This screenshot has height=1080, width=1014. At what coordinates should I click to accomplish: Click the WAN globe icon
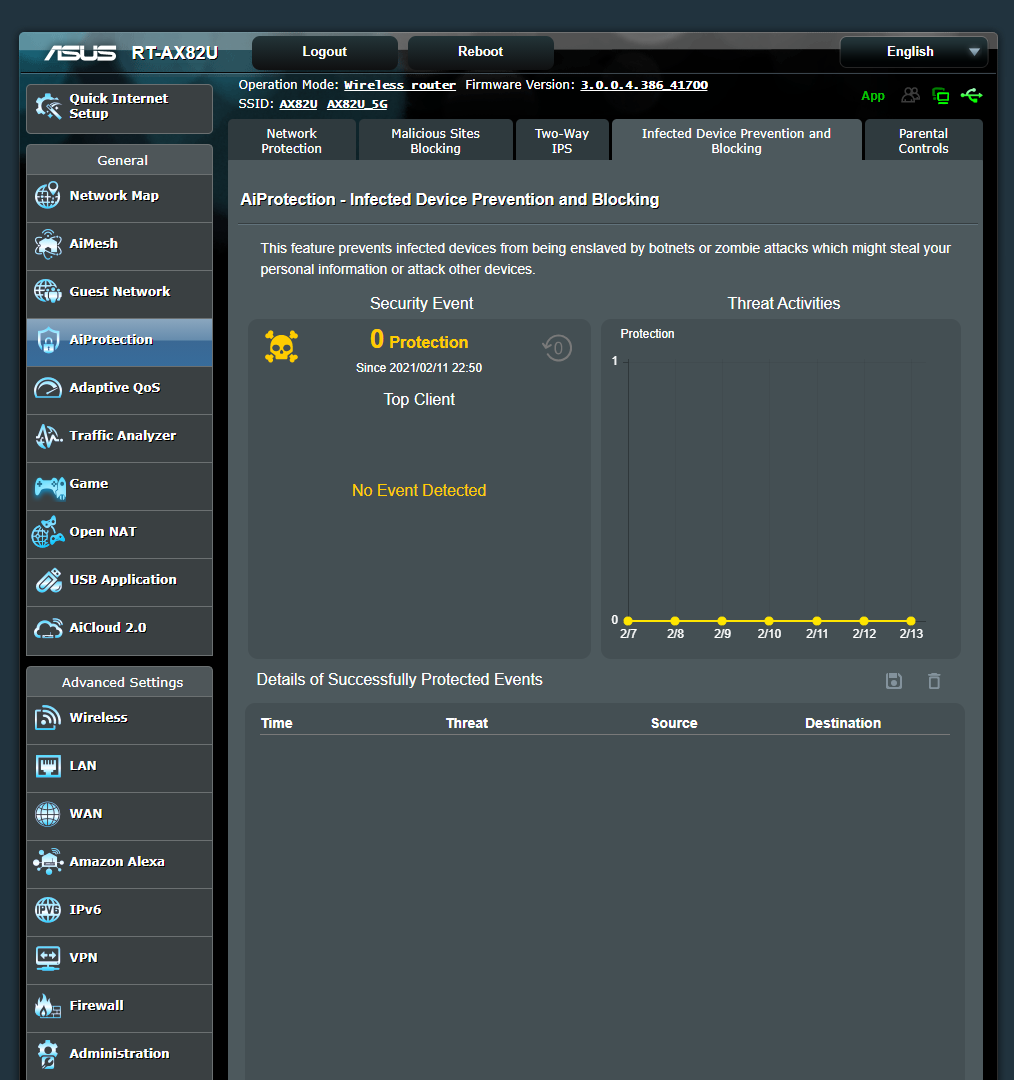pos(48,813)
